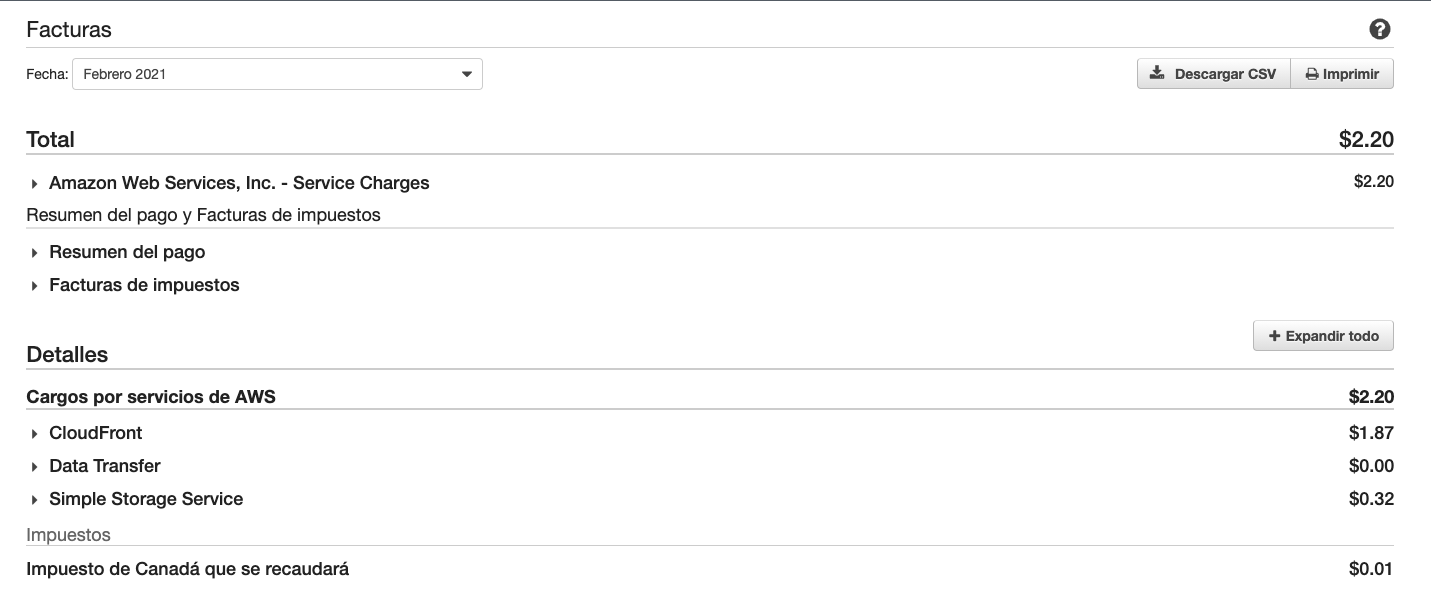Click the Descargar CSV button

1214,74
